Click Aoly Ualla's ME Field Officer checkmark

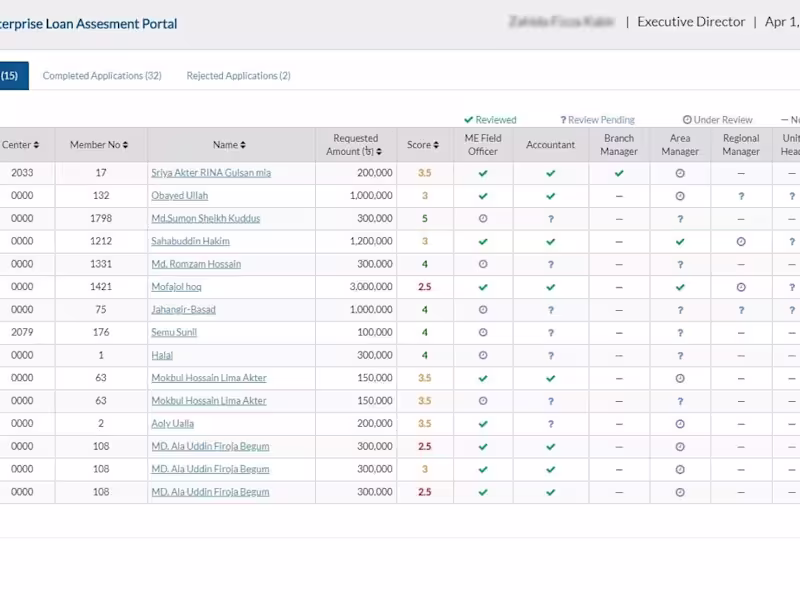[483, 424]
